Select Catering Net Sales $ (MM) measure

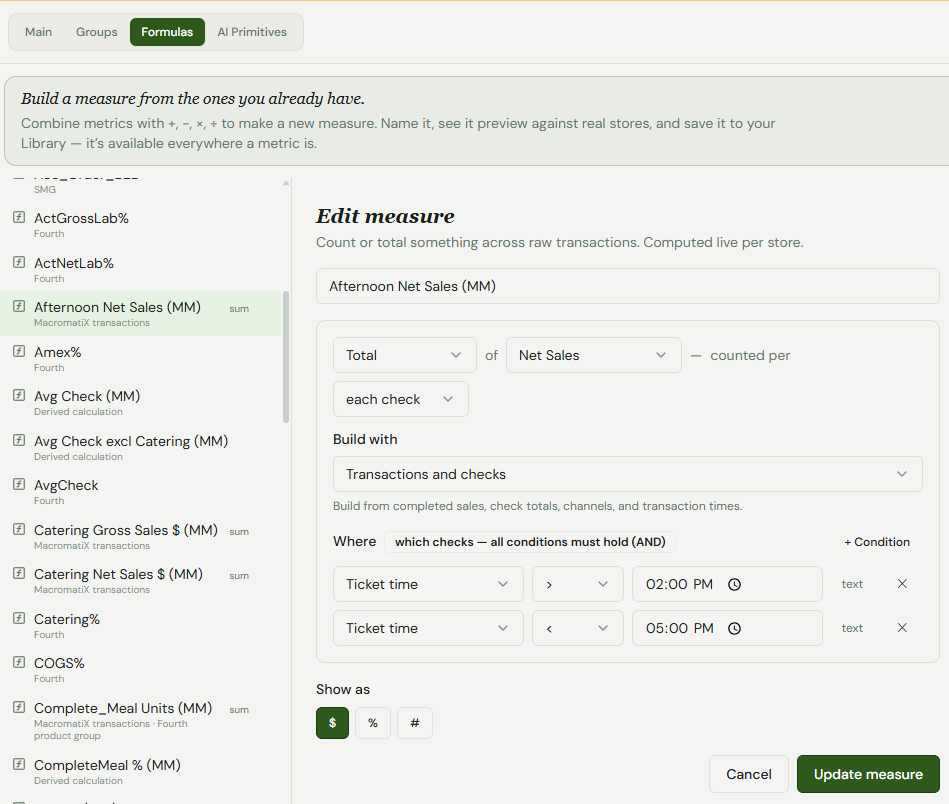(x=141, y=581)
